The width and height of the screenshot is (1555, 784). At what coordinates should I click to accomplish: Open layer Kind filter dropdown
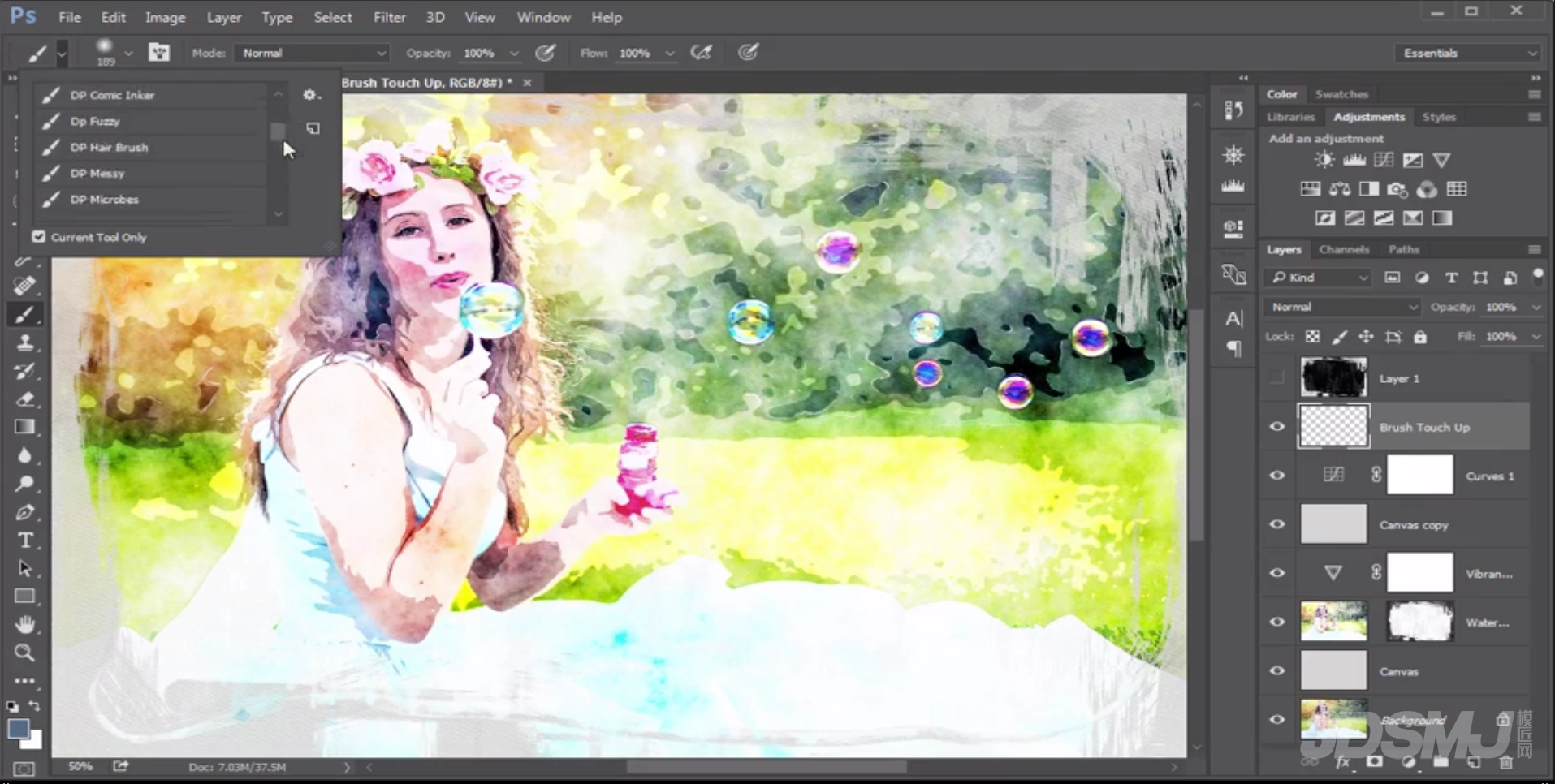click(1318, 278)
